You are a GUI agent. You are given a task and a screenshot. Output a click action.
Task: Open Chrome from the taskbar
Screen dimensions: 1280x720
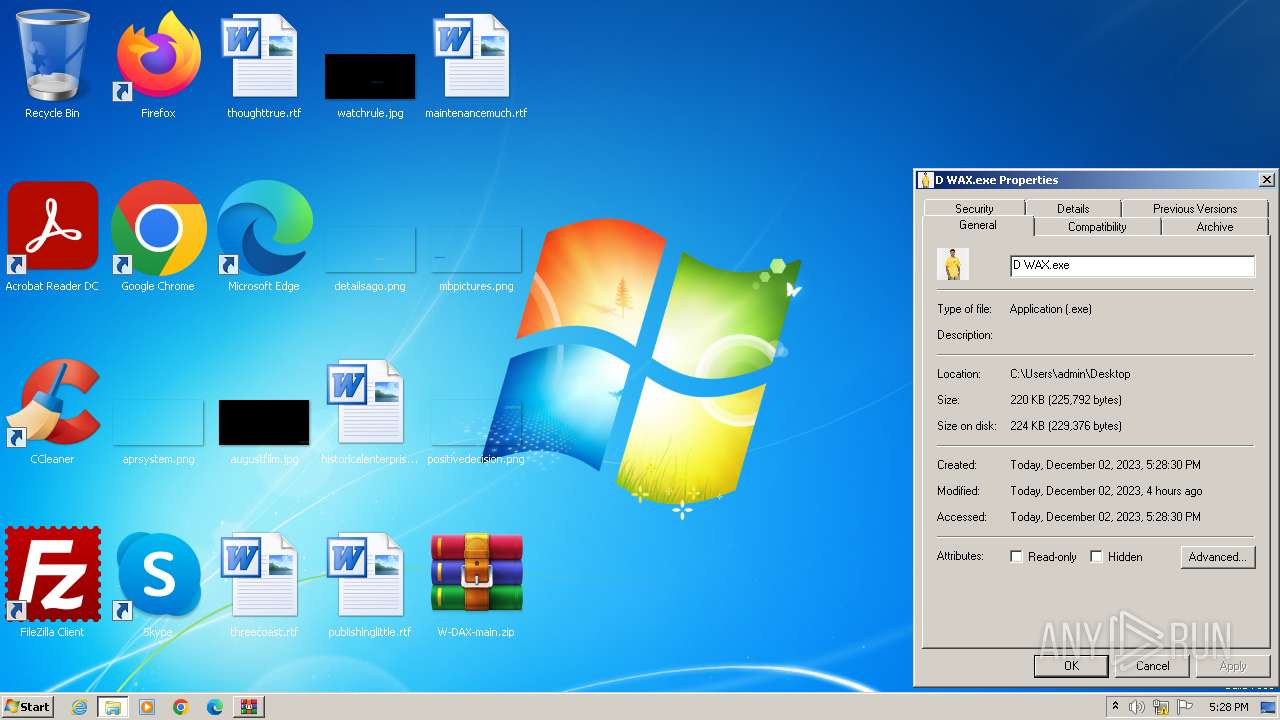[181, 707]
